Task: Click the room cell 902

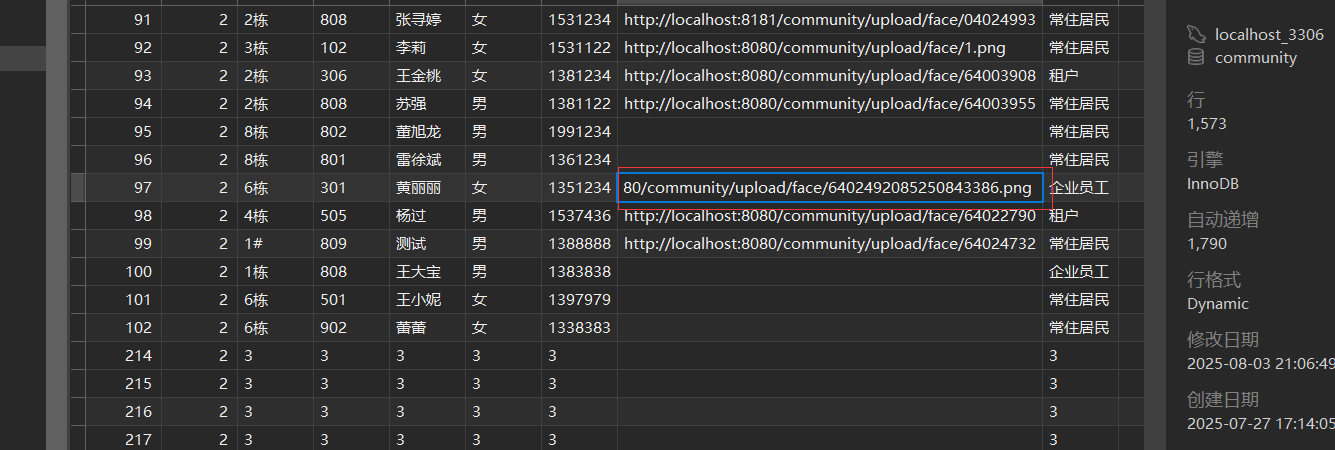Action: point(351,328)
